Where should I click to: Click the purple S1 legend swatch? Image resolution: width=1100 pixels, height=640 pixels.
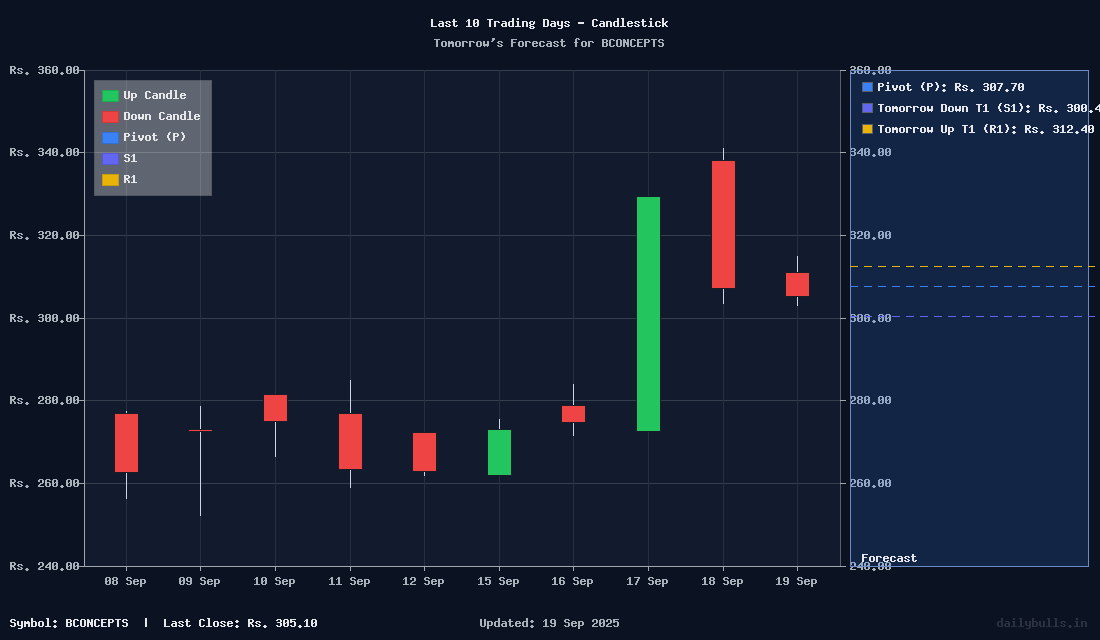(x=110, y=159)
